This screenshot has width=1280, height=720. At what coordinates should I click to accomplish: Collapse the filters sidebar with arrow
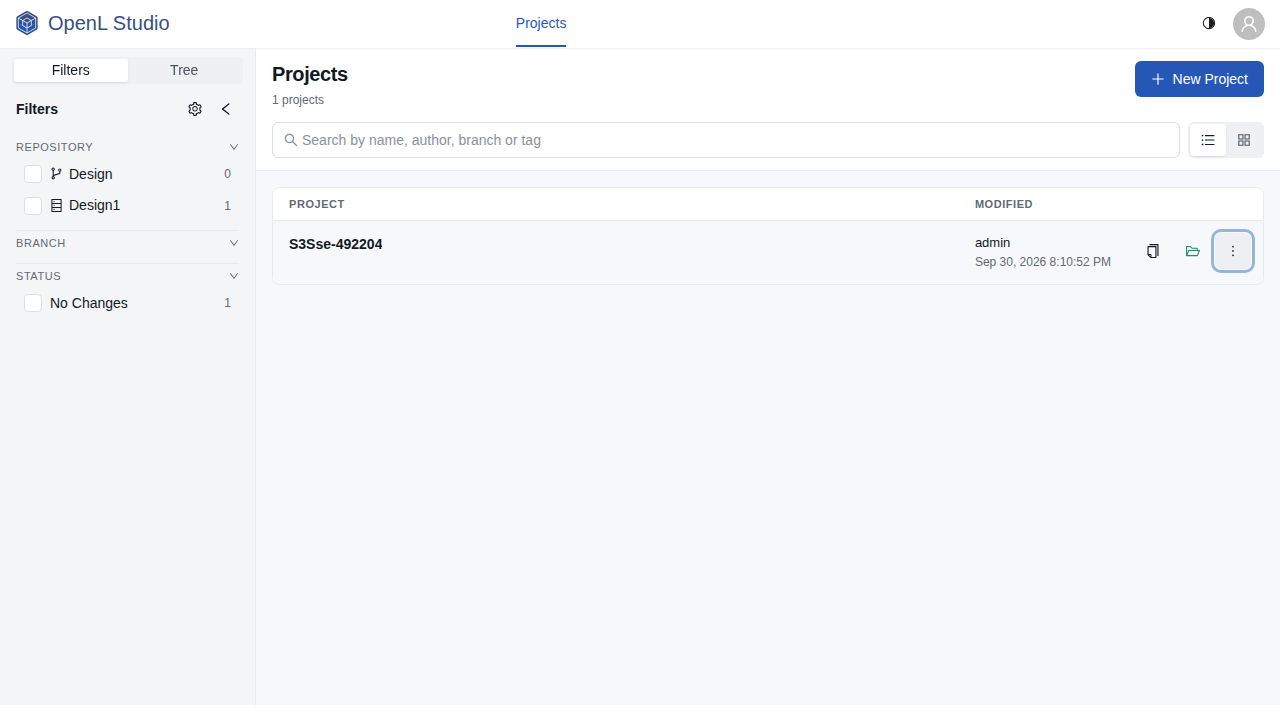tap(226, 109)
